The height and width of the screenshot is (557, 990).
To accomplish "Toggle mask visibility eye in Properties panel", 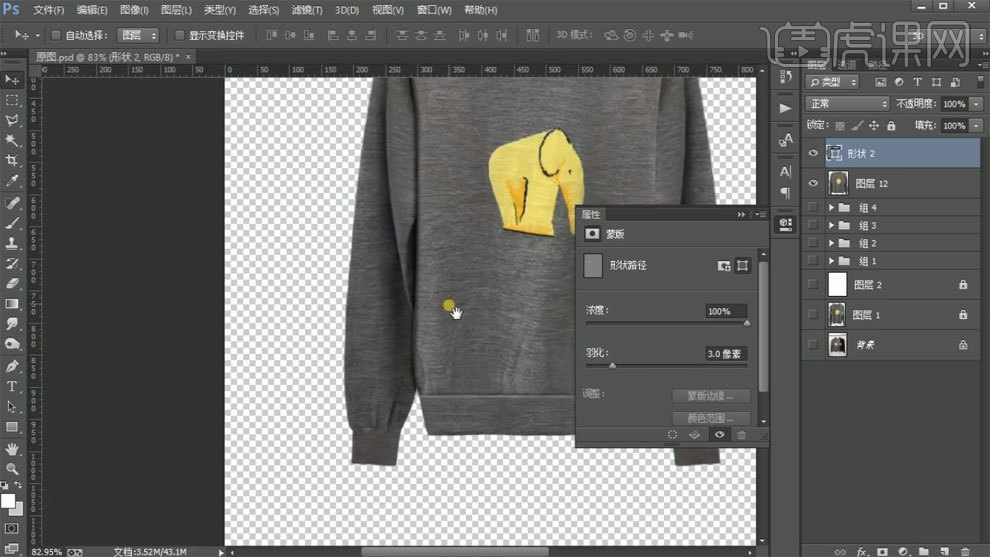I will [719, 434].
